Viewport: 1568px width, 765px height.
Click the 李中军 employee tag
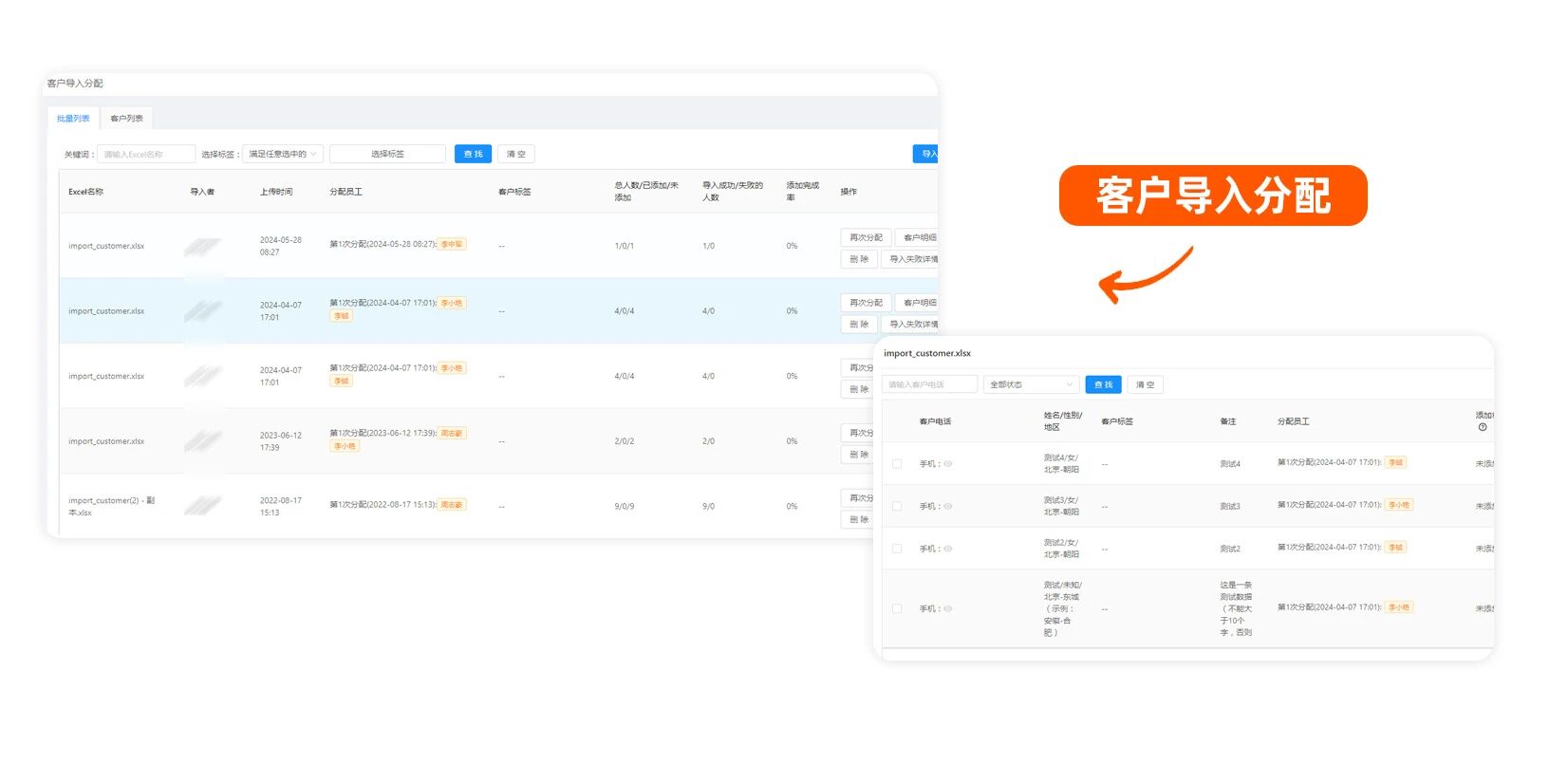click(x=452, y=245)
